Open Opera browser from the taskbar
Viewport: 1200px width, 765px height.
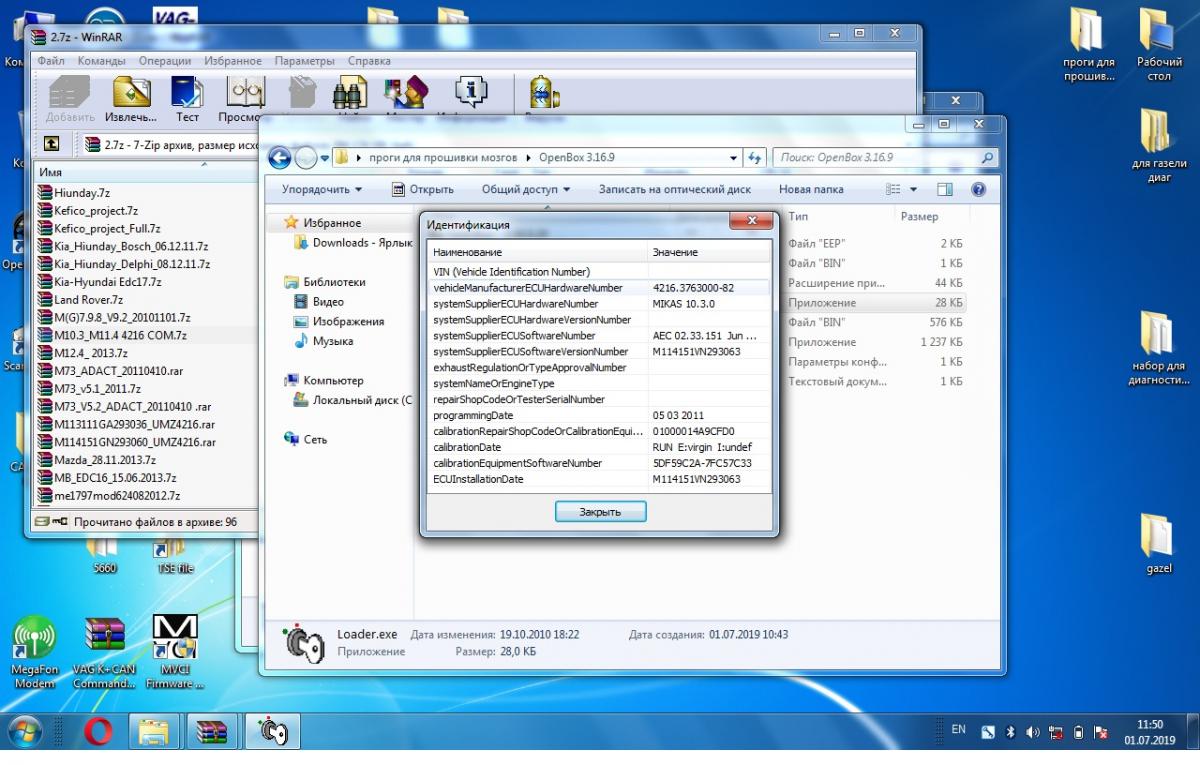click(x=98, y=733)
